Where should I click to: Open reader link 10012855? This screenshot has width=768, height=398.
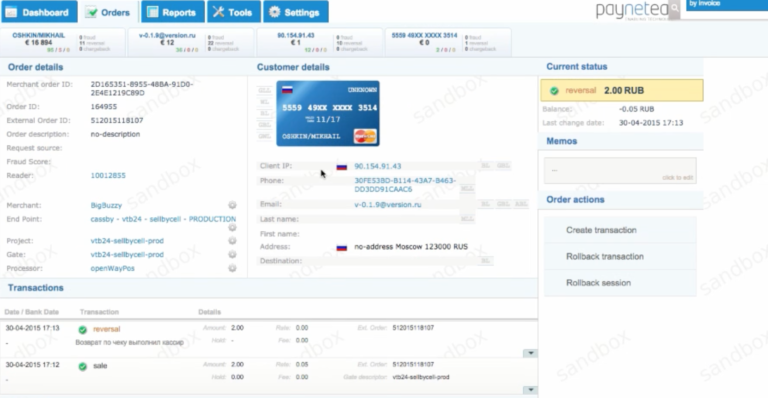pyautogui.click(x=108, y=175)
